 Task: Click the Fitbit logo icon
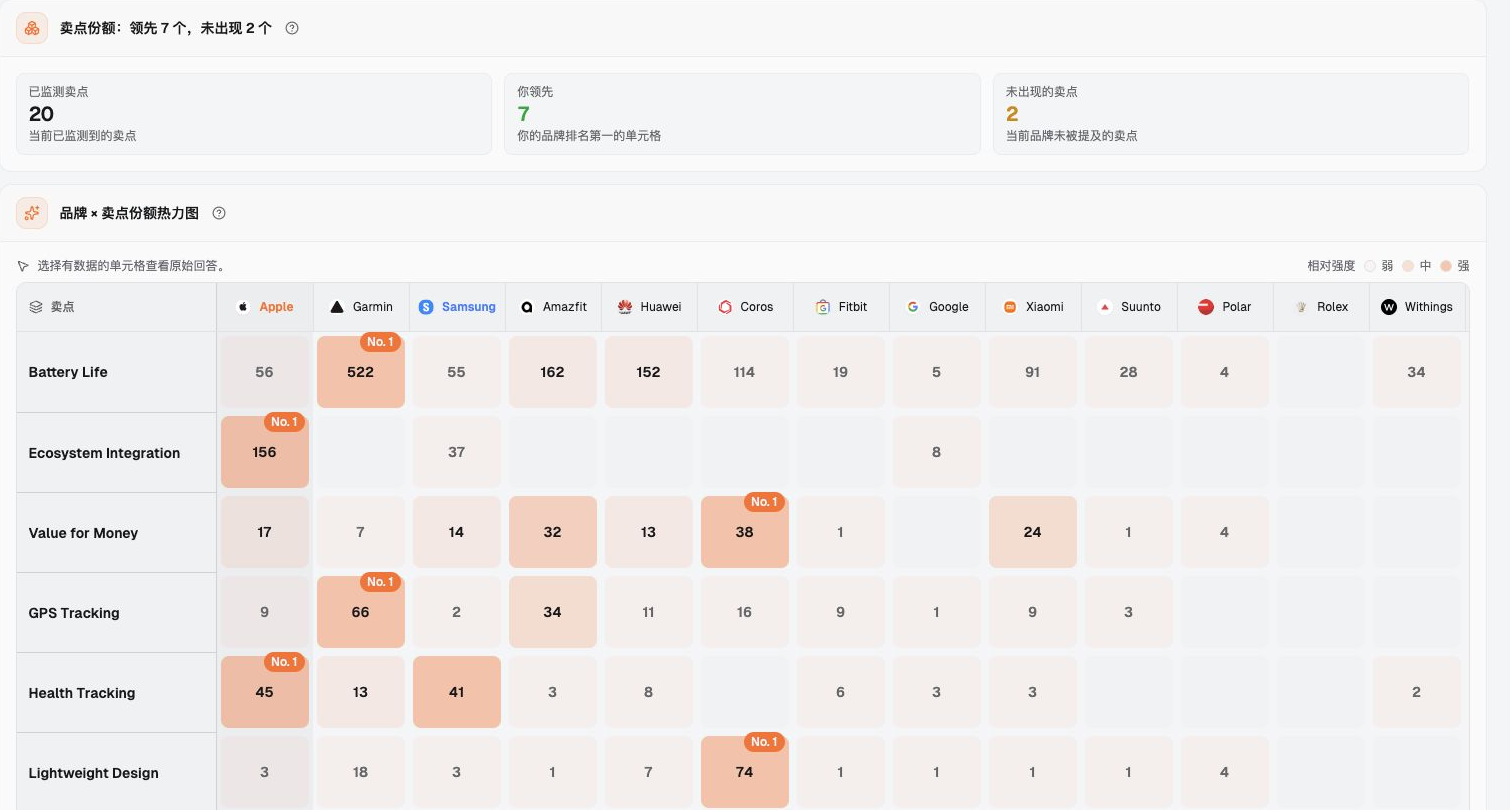[823, 307]
